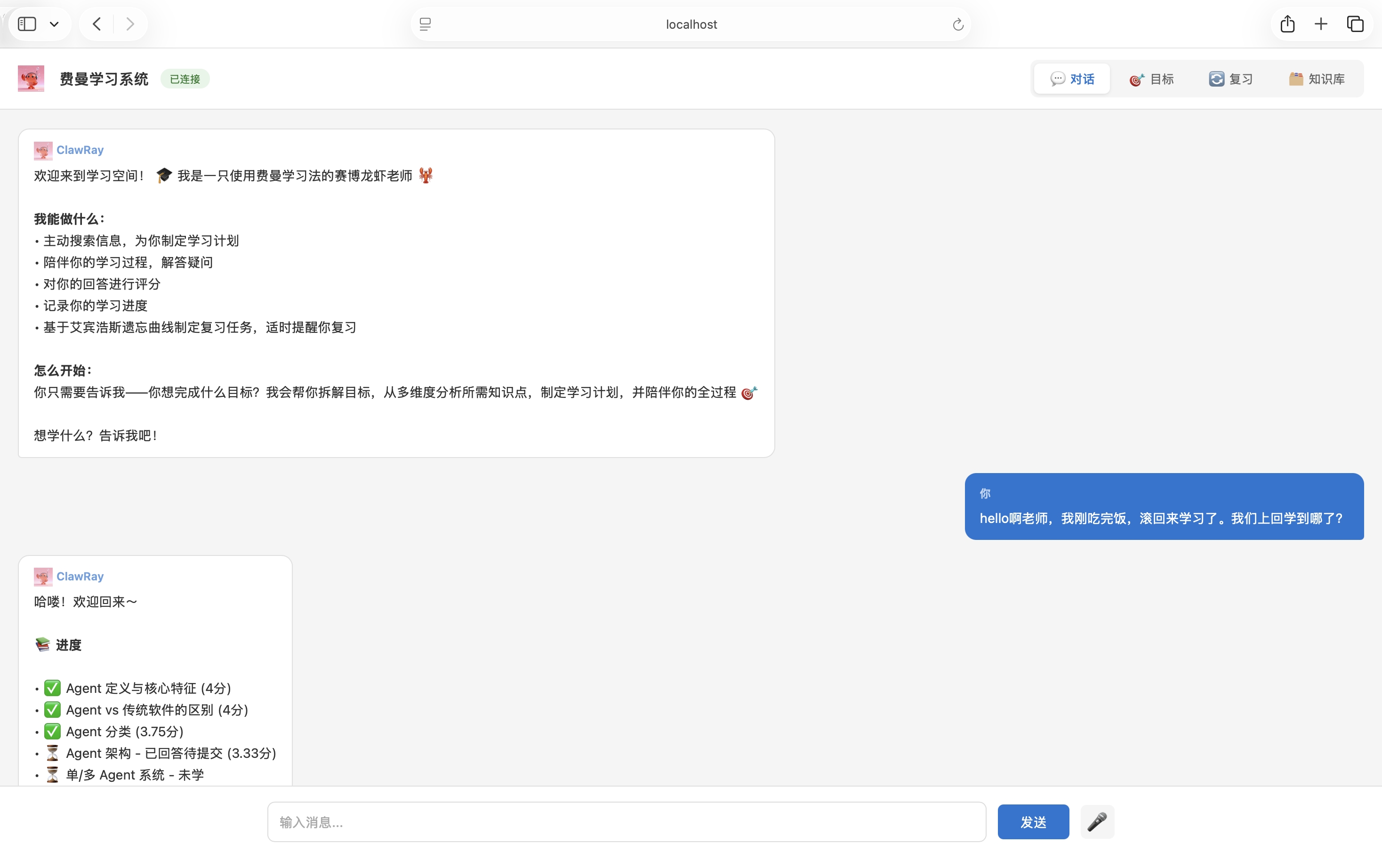This screenshot has height=868, width=1382.
Task: Click the speech bubble icon on 对话 tab
Action: click(x=1058, y=79)
